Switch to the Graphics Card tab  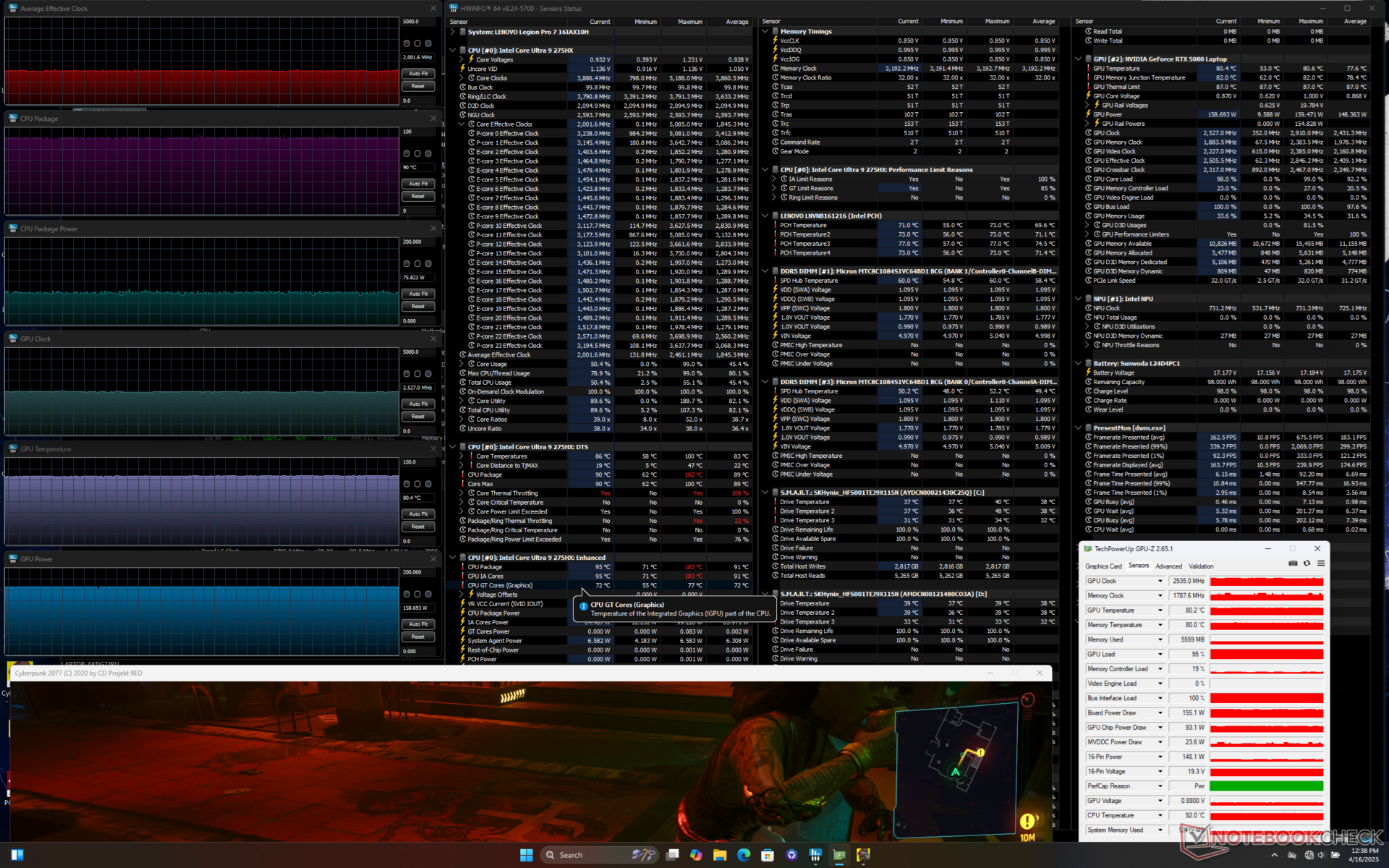1103,566
